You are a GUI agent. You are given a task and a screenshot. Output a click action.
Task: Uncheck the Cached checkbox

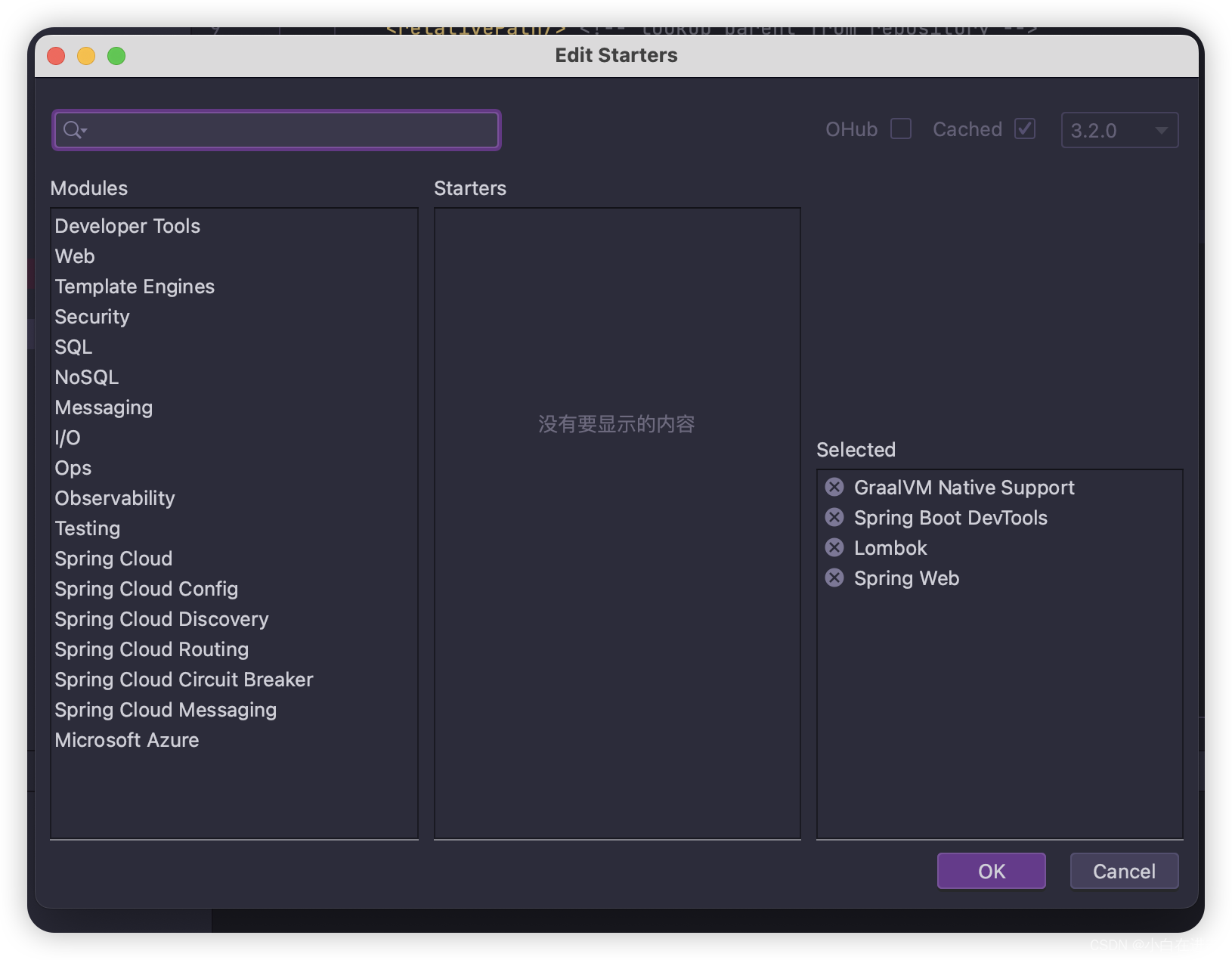coord(1025,129)
